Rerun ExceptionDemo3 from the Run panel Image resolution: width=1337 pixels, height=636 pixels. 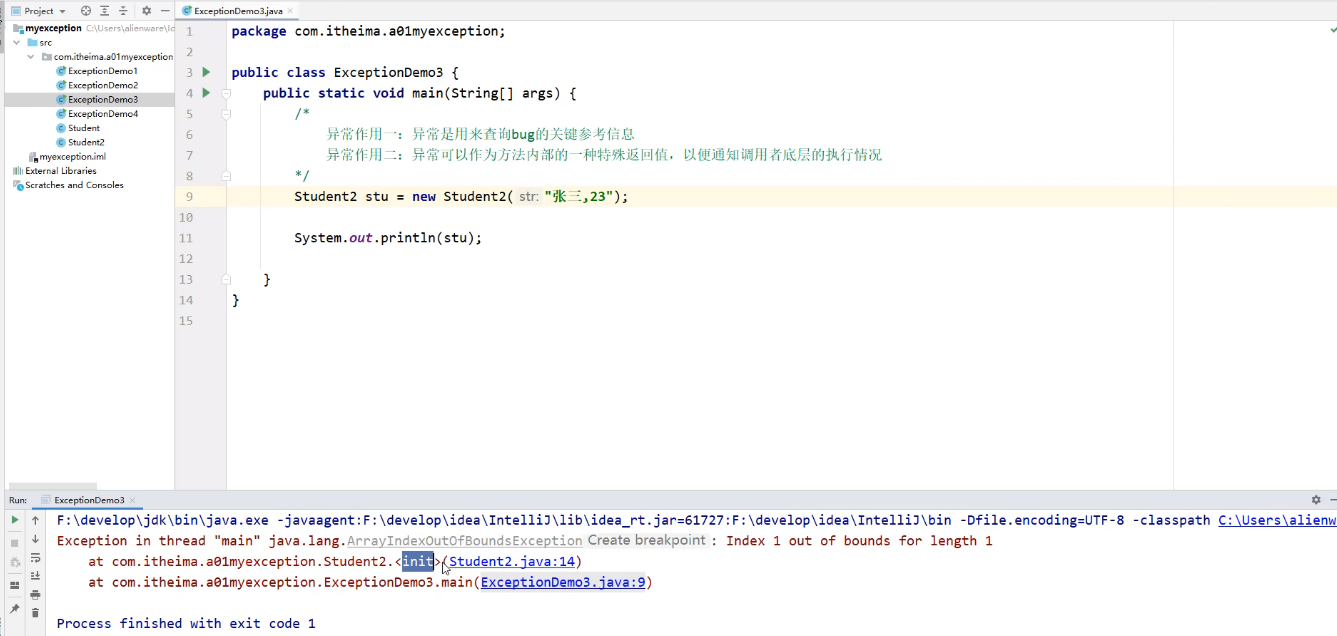(14, 520)
